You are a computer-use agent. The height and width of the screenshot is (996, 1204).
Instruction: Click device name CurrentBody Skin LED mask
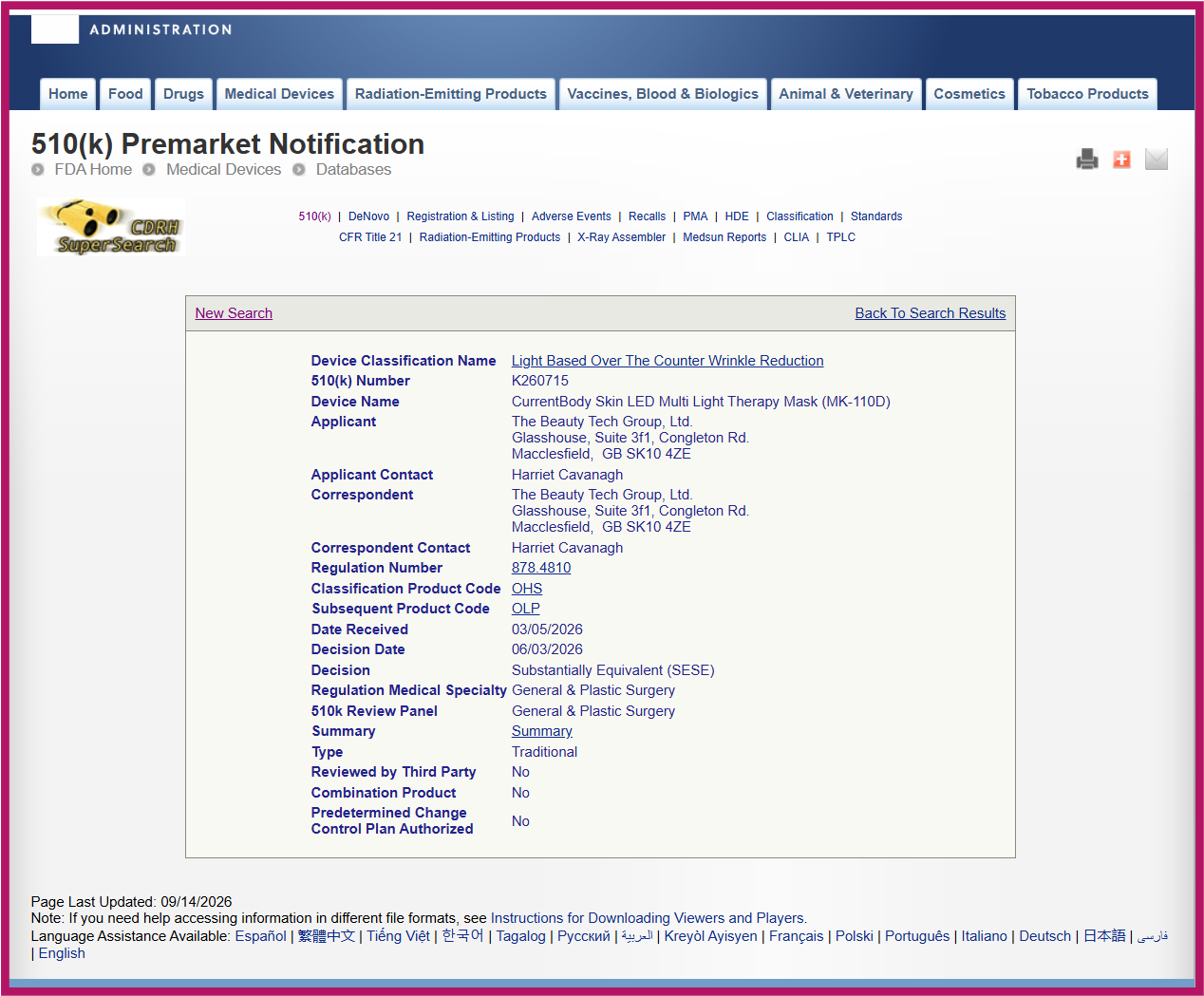pyautogui.click(x=701, y=402)
